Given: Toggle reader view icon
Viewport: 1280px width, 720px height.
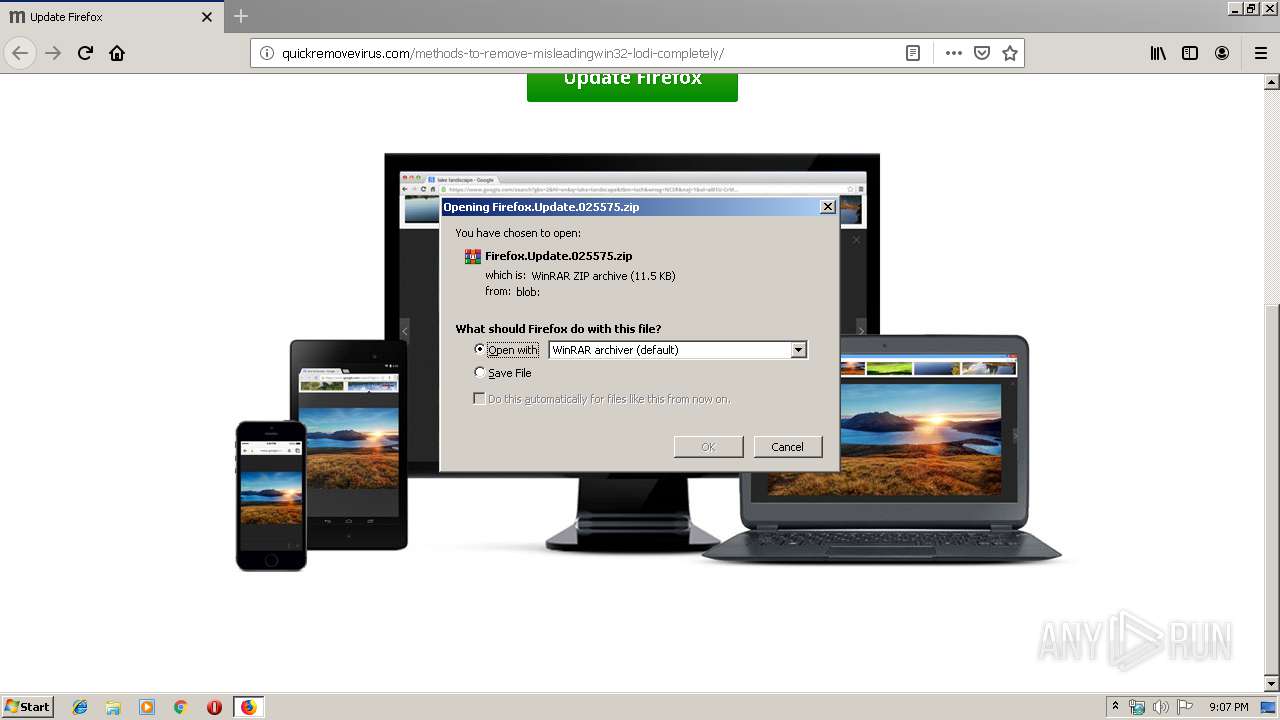Looking at the screenshot, I should [913, 53].
